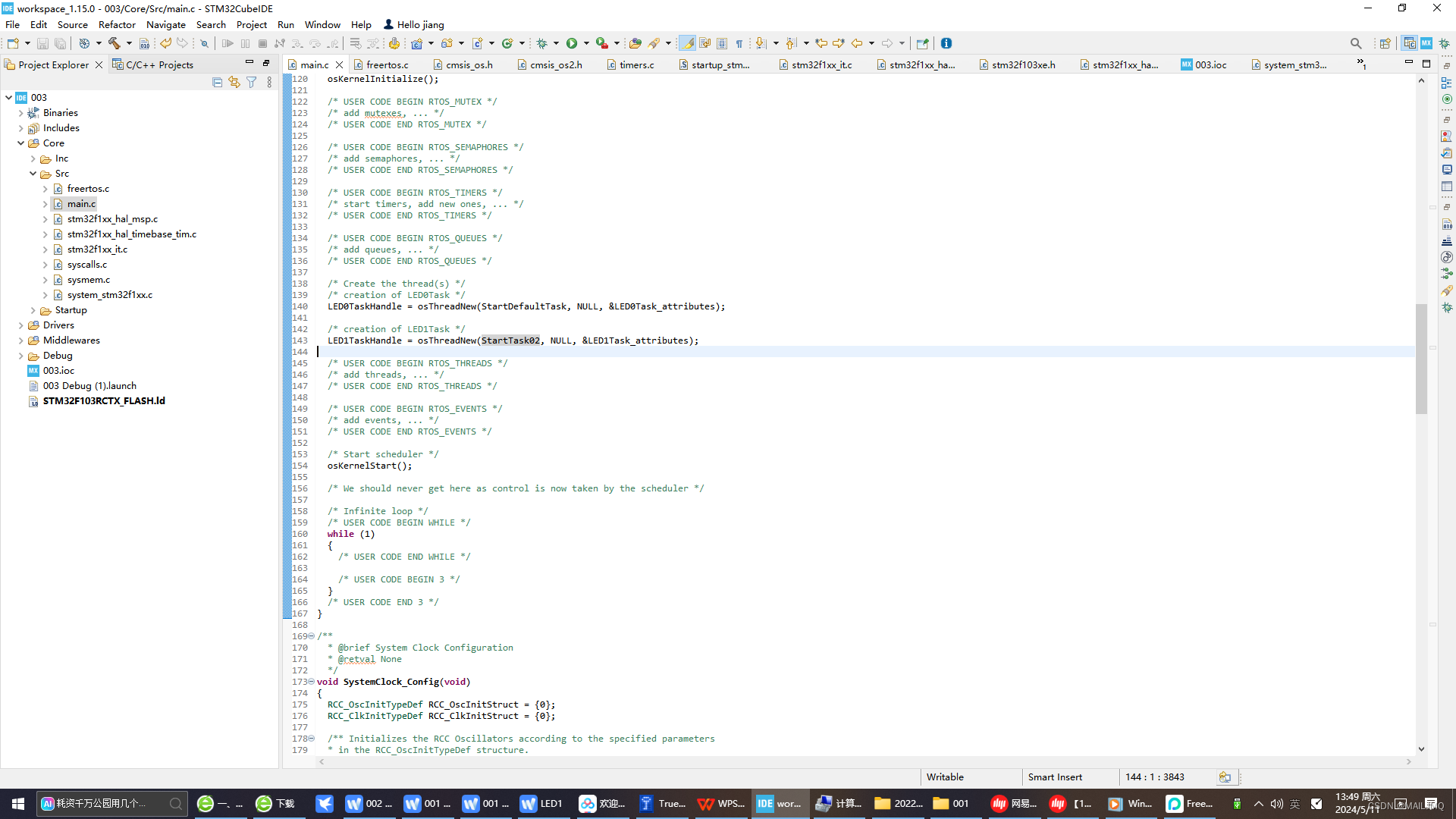
Task: Toggle Show Whitespace Characters pilcrow button
Action: click(x=739, y=43)
